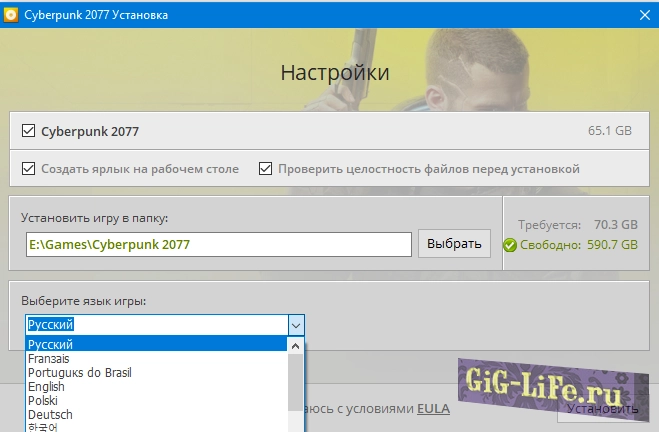Image resolution: width=659 pixels, height=432 pixels.
Task: Click the installer app icon in title bar
Action: tap(12, 15)
